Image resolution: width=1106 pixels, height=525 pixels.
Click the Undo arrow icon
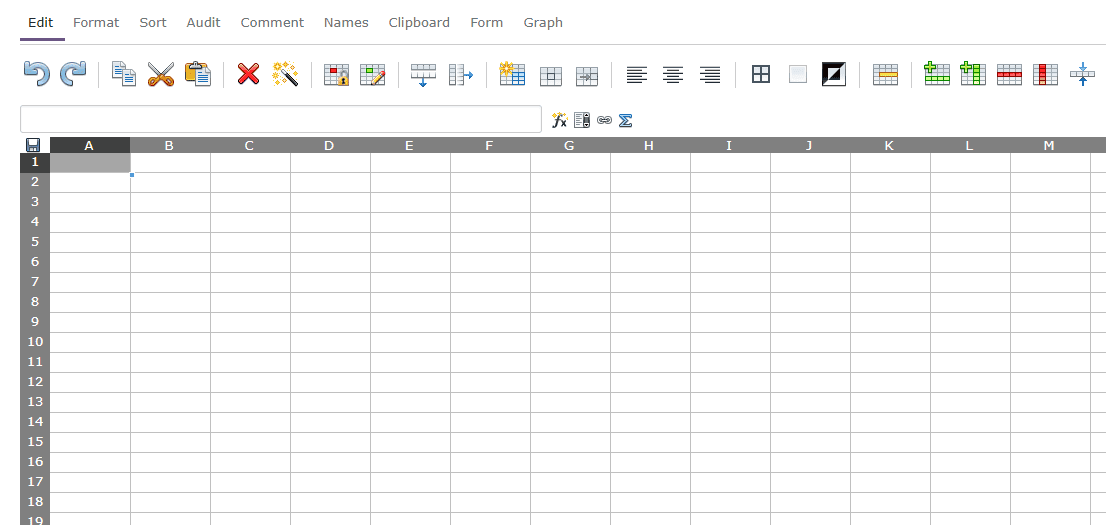point(36,74)
